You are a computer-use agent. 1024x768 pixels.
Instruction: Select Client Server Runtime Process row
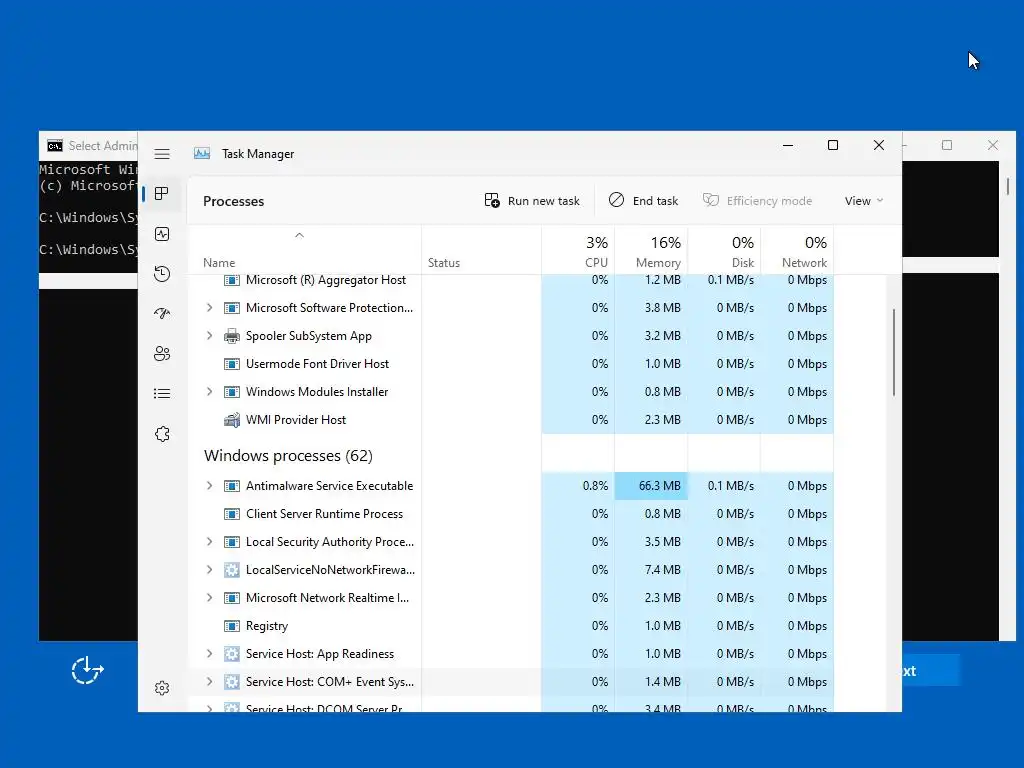click(511, 514)
